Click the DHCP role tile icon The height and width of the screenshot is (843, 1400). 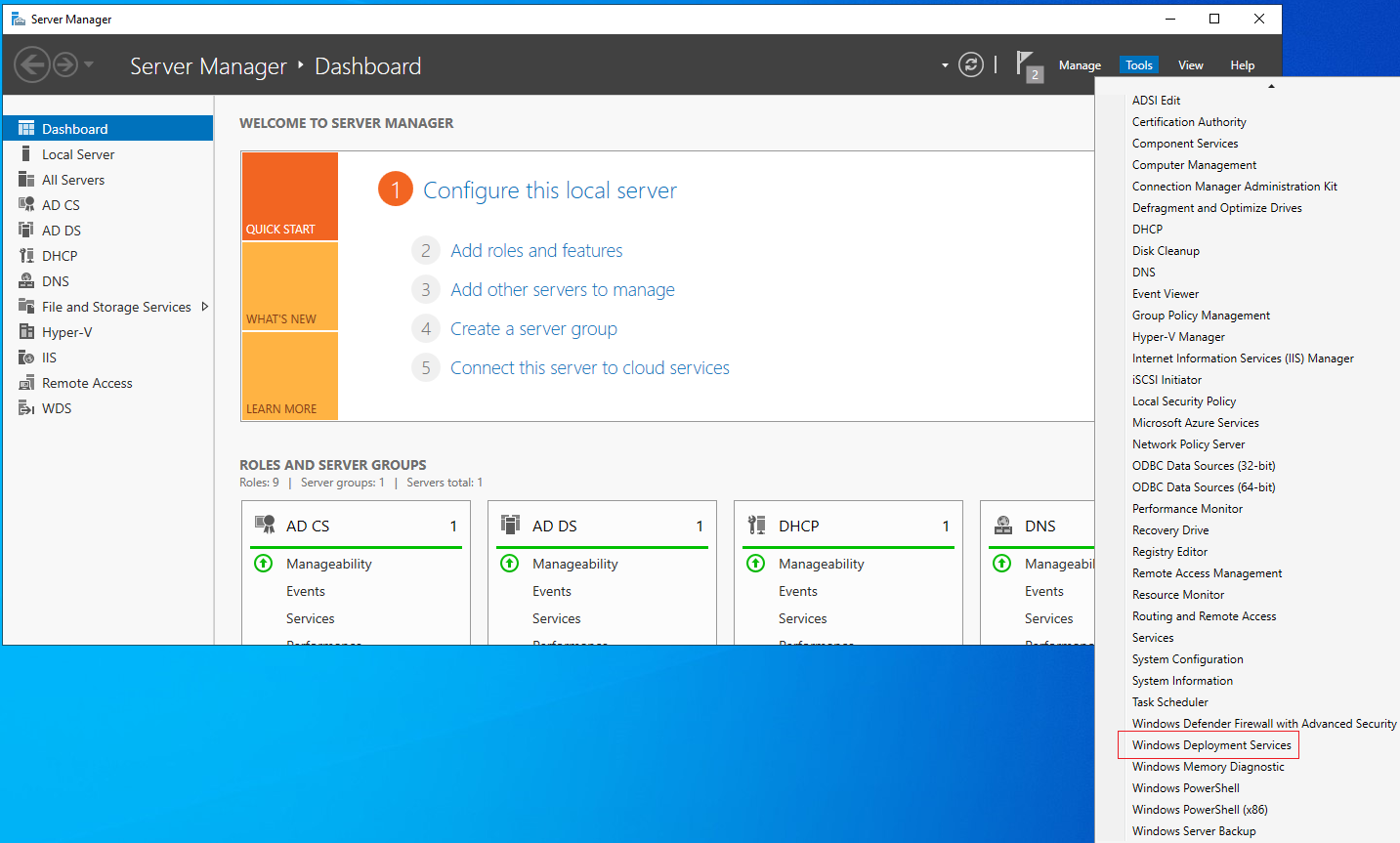(756, 526)
